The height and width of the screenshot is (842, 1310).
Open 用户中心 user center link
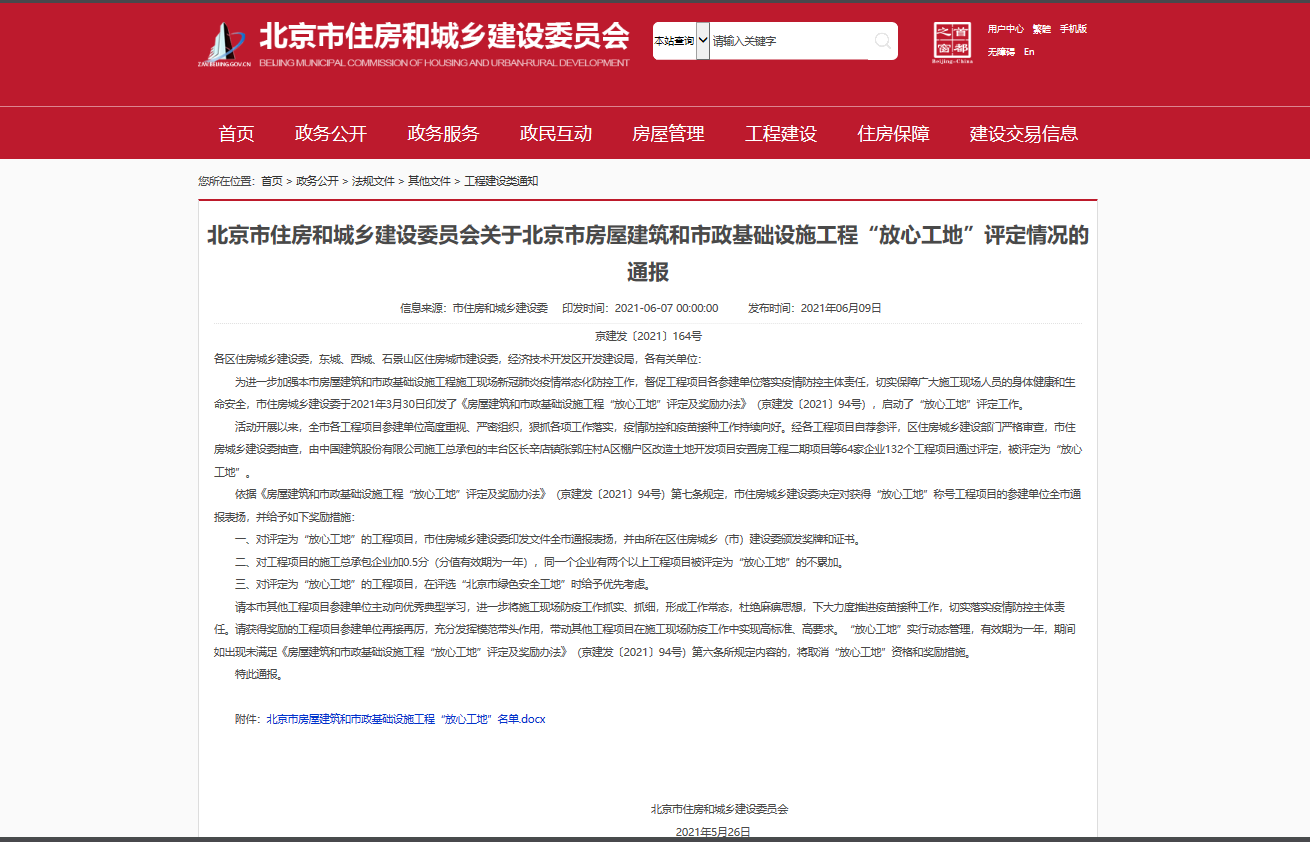[x=1005, y=29]
